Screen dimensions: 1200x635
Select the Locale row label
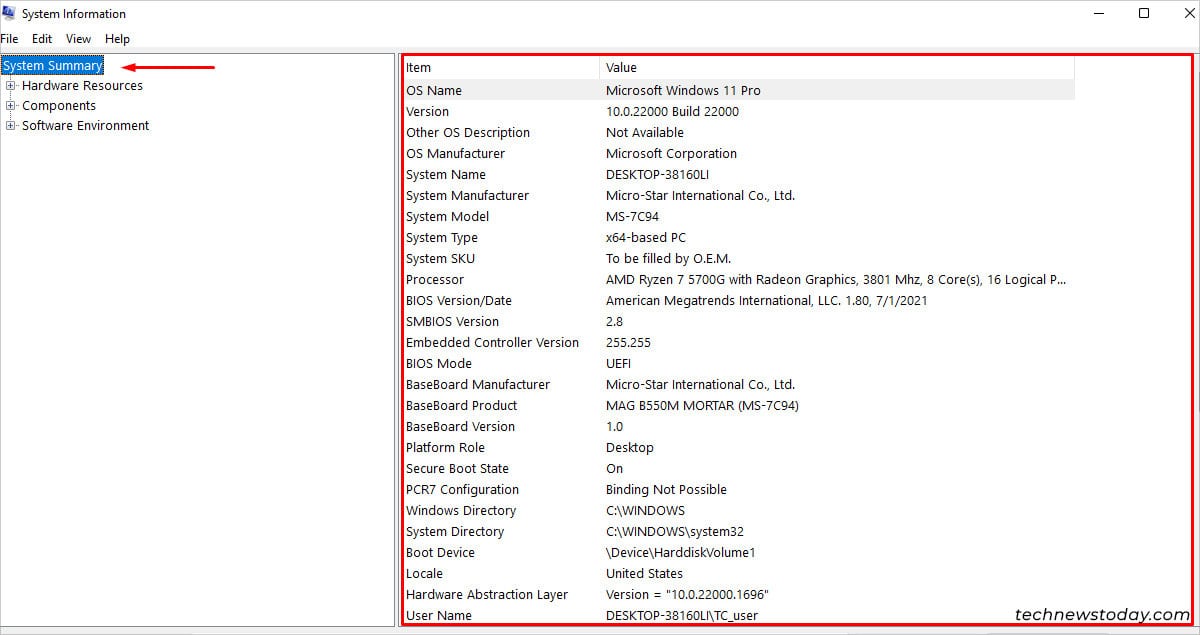coord(424,573)
